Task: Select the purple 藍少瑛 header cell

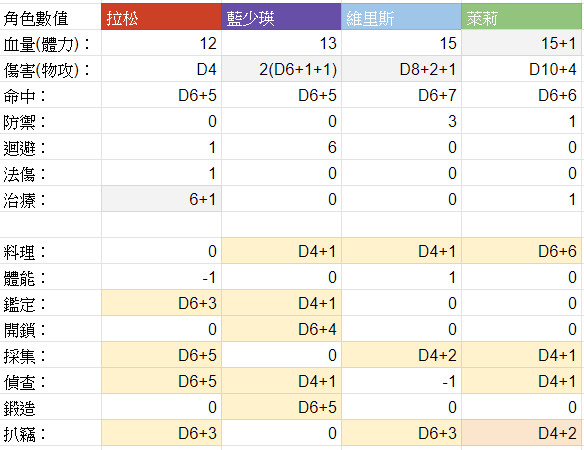Action: point(281,17)
